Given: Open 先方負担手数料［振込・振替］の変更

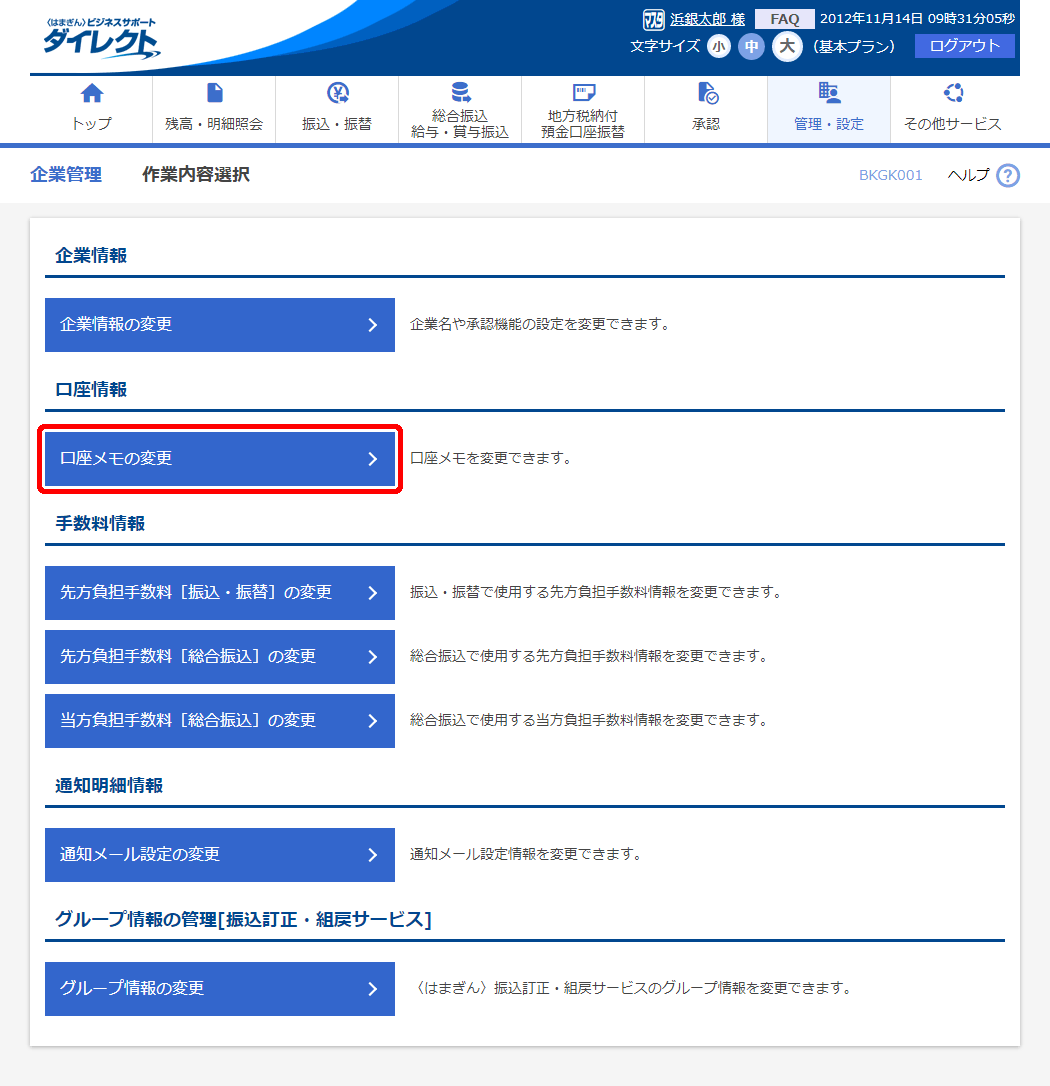Looking at the screenshot, I should point(220,593).
